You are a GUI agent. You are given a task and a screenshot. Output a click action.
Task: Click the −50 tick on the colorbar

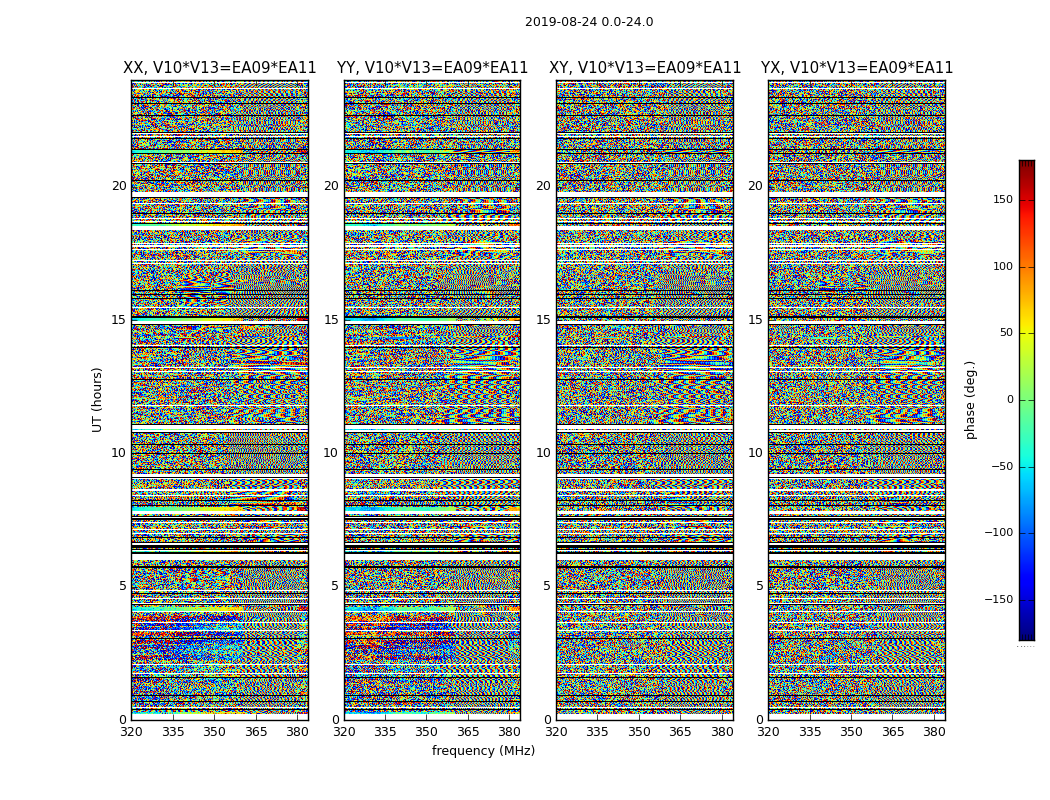pyautogui.click(x=1002, y=466)
